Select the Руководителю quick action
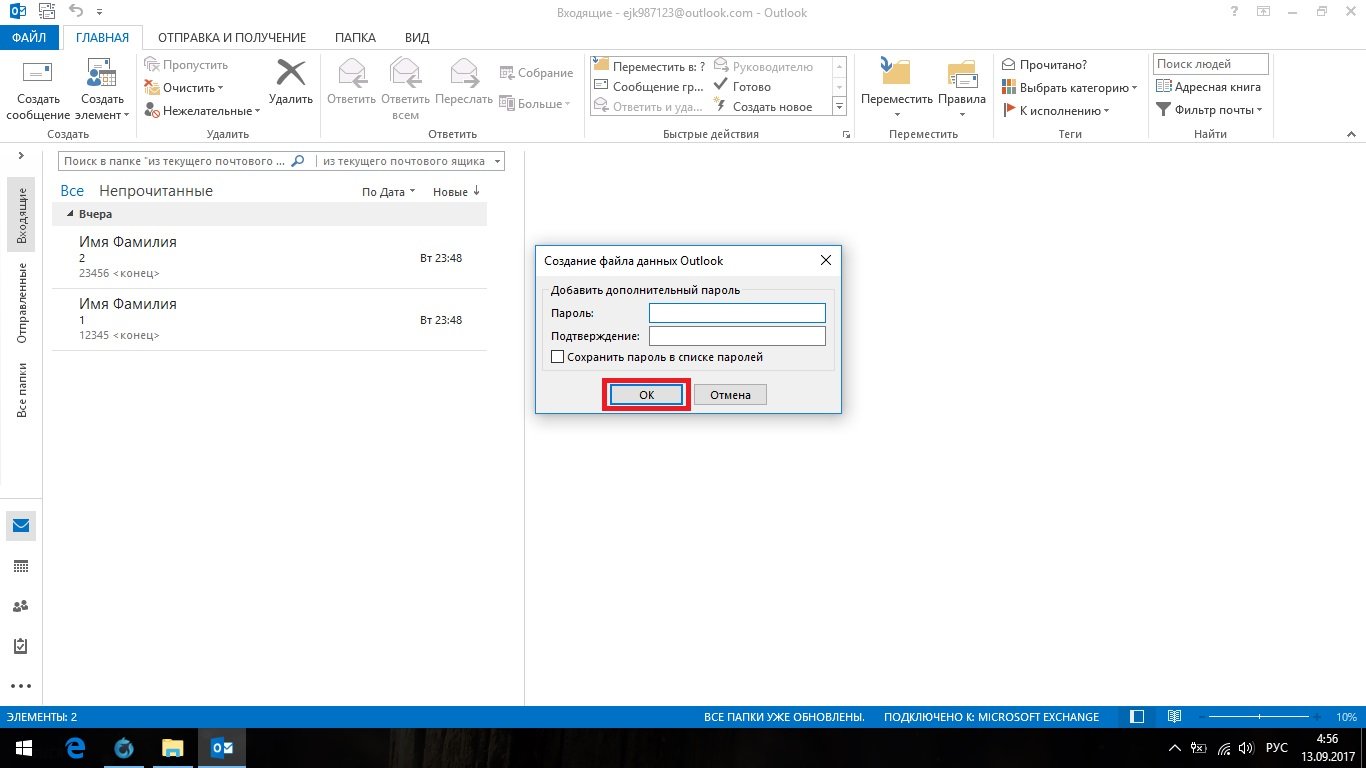Viewport: 1366px width, 768px height. tap(763, 66)
